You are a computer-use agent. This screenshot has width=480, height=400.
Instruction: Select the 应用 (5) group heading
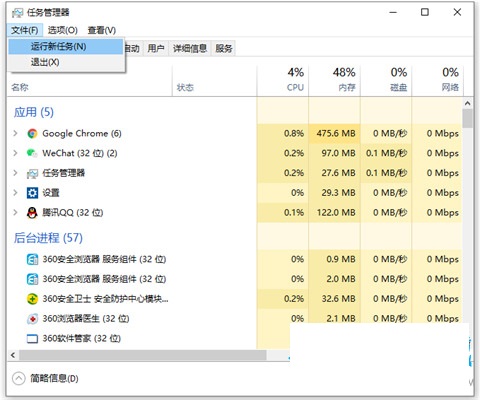point(34,112)
